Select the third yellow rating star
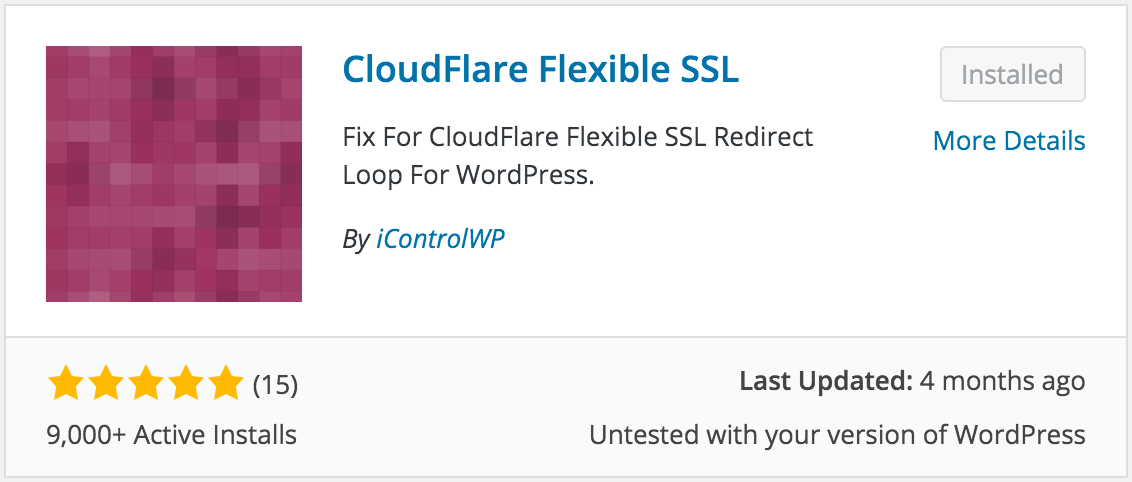 [145, 383]
